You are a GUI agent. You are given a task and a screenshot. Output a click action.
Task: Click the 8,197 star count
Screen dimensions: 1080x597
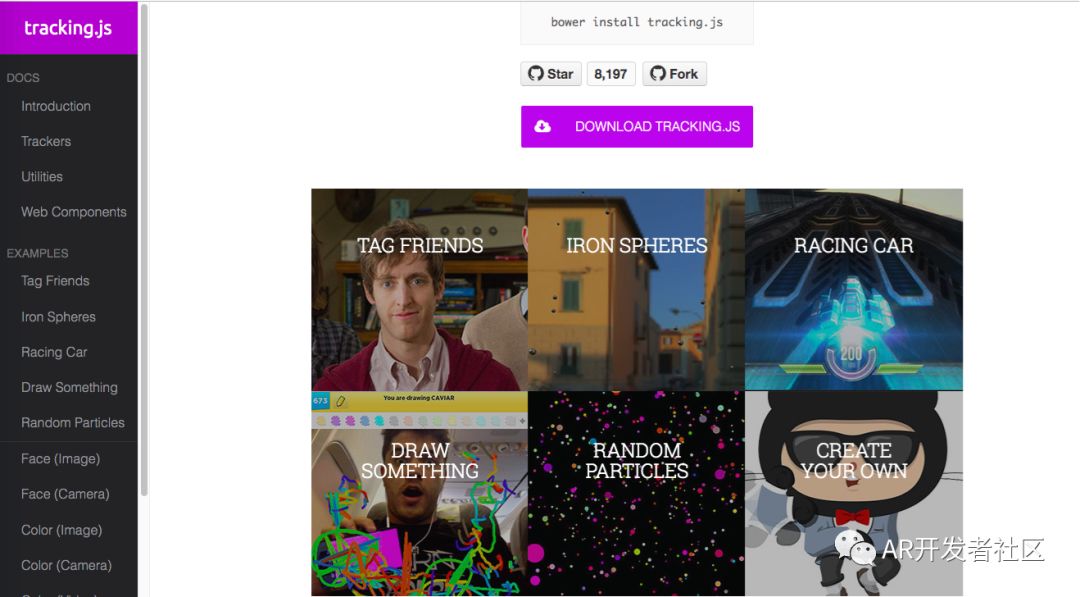pos(611,74)
